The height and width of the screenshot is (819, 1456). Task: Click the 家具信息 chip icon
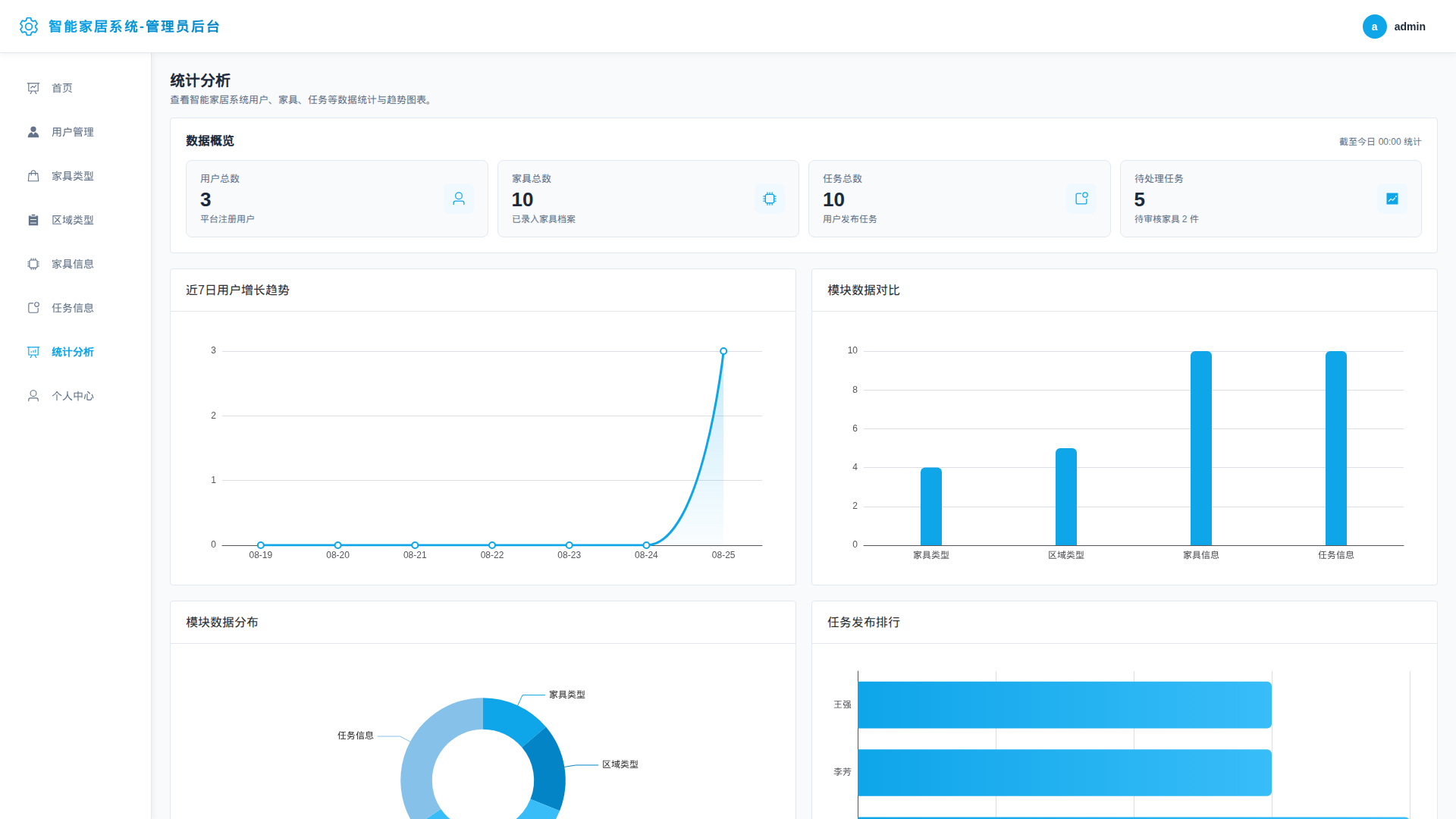pos(33,264)
